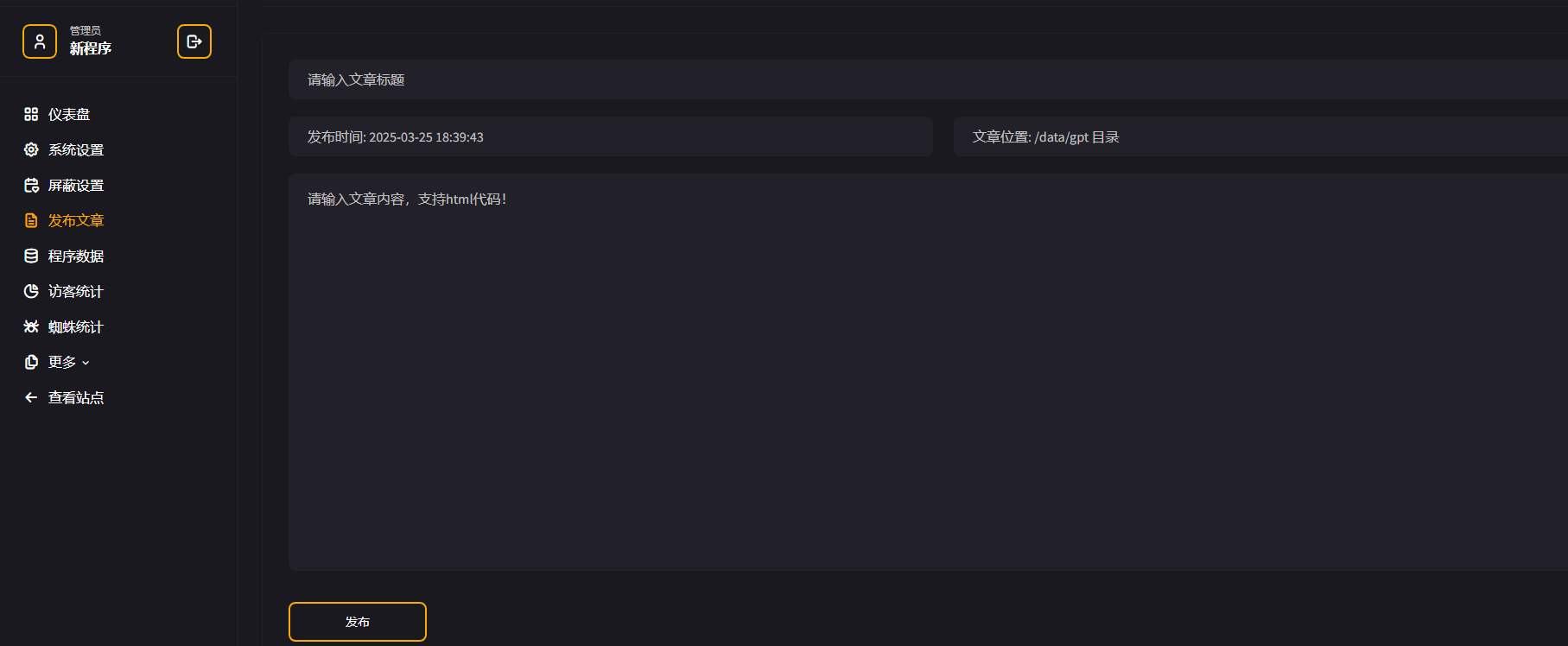Click the dashboard grid icon
The width and height of the screenshot is (1568, 646).
[31, 114]
